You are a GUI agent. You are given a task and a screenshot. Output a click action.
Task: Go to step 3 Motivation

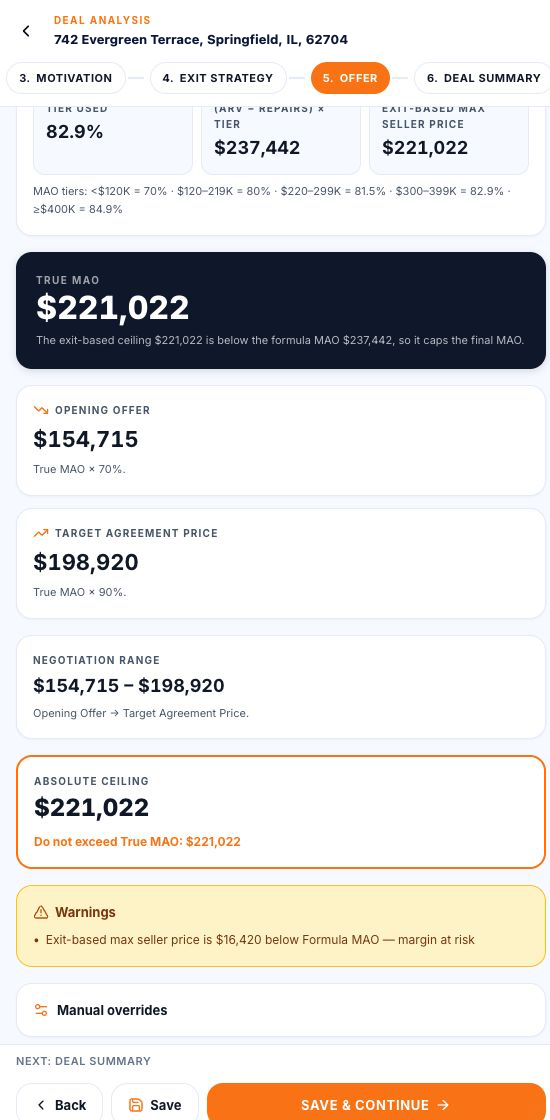(66, 78)
